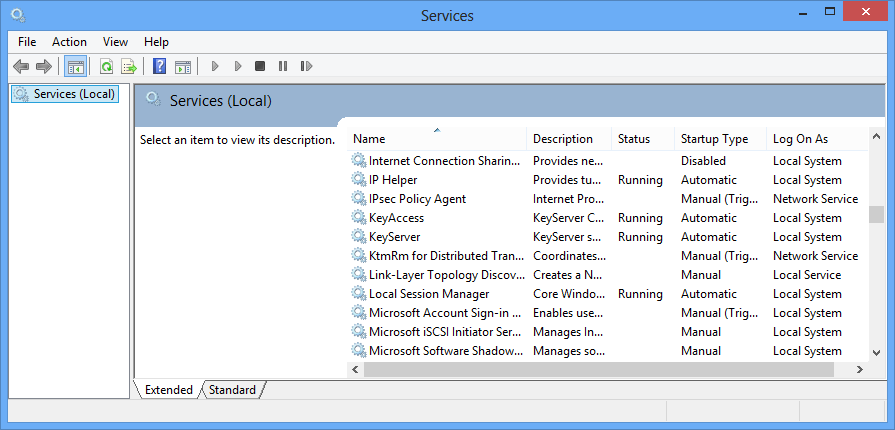This screenshot has height=430, width=895.
Task: Click the Back arrow toolbar icon
Action: (21, 66)
